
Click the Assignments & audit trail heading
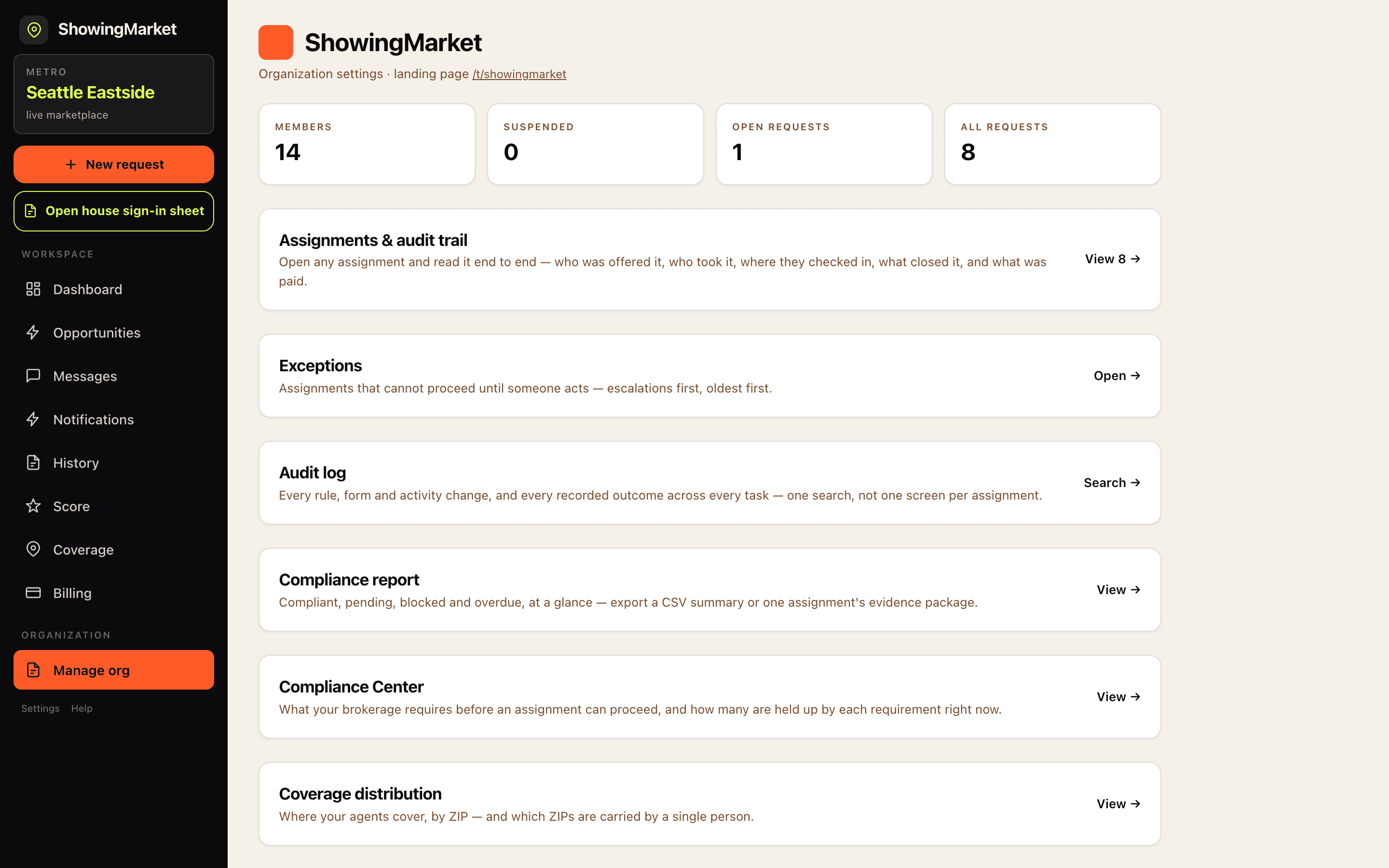point(373,240)
